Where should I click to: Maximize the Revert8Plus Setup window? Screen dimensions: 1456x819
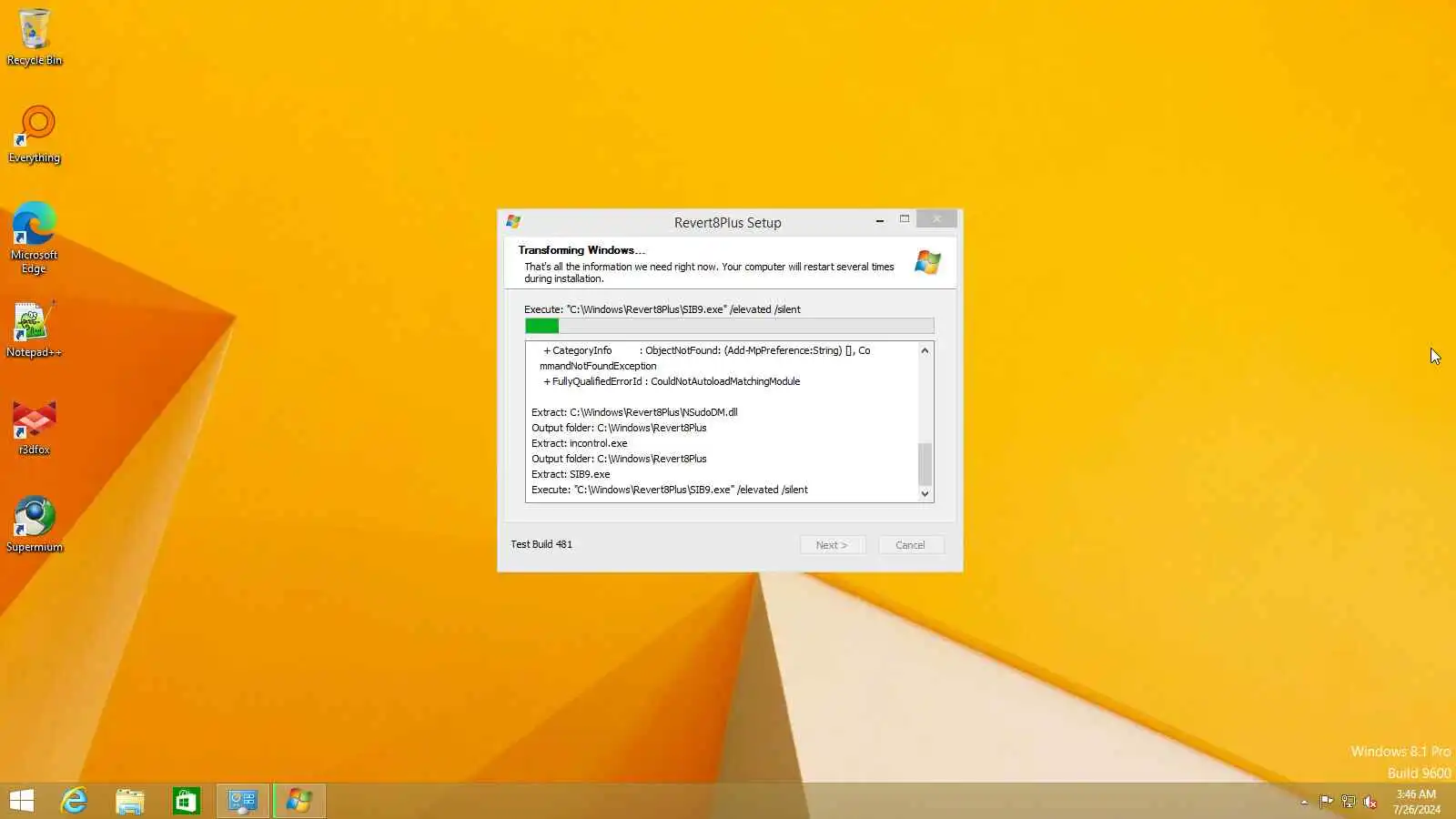[x=905, y=219]
